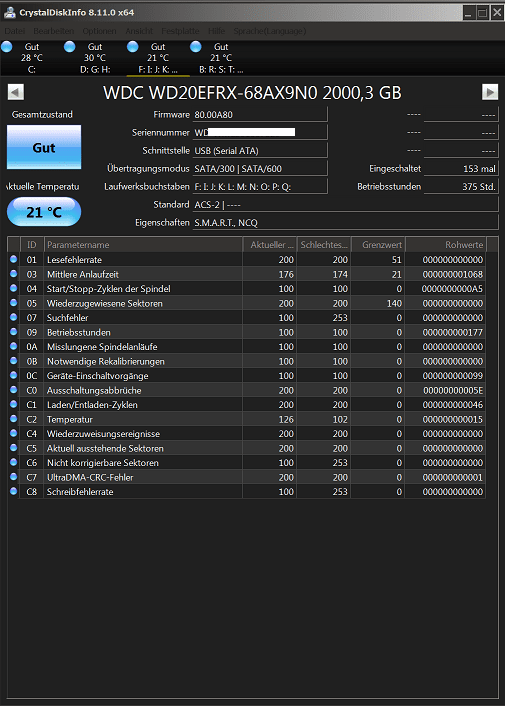Click status dot for Lesefehlerrate row
Image resolution: width=505 pixels, height=706 pixels.
[x=14, y=259]
